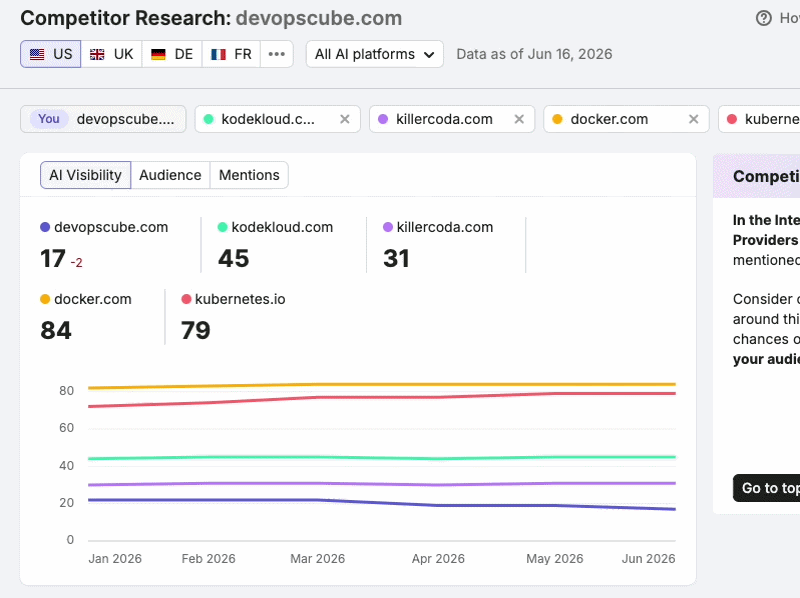The height and width of the screenshot is (598, 800).
Task: Remove kodekloud.com competitor chip
Action: pyautogui.click(x=345, y=119)
